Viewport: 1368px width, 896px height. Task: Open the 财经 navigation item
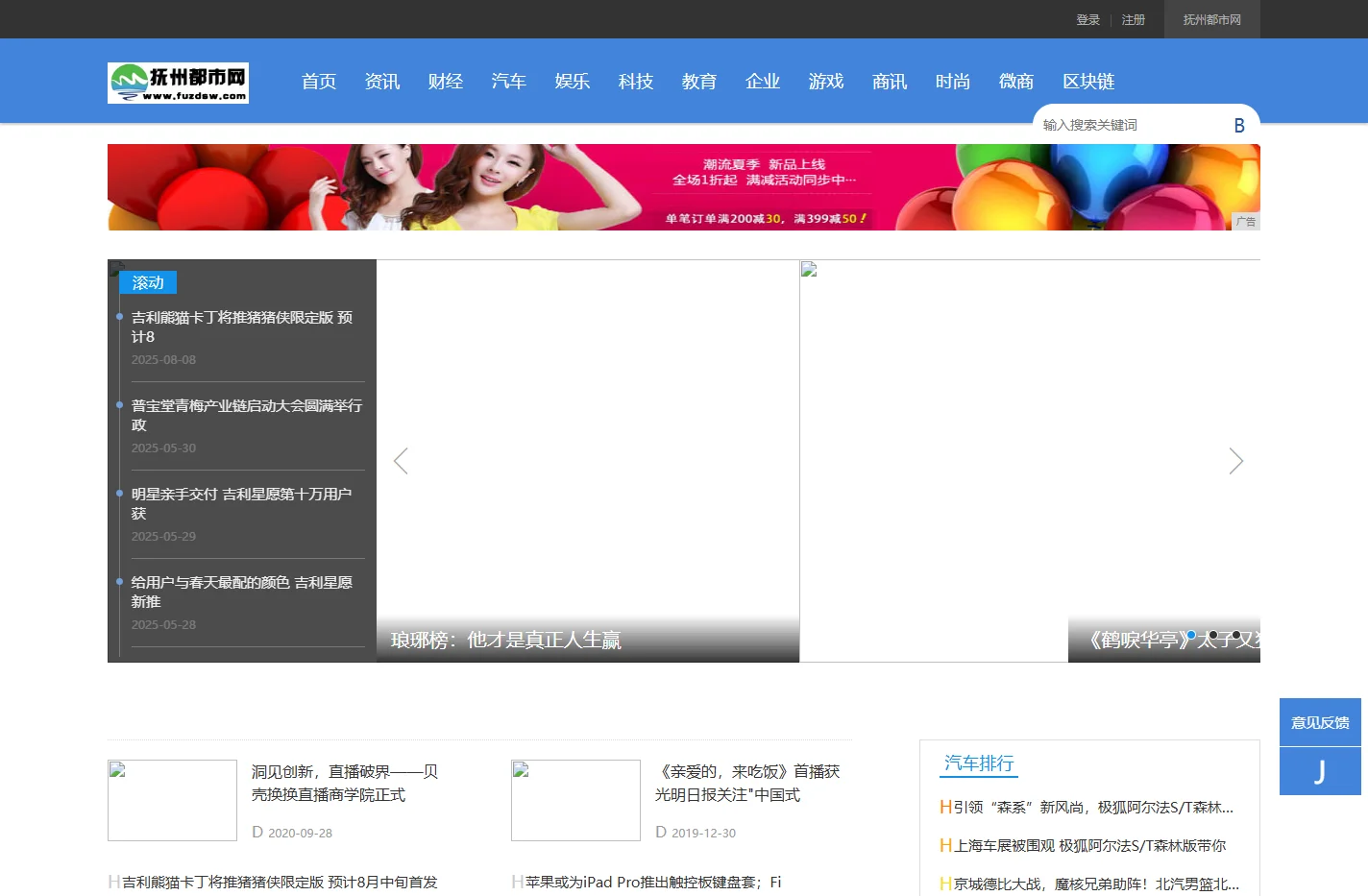pyautogui.click(x=446, y=82)
